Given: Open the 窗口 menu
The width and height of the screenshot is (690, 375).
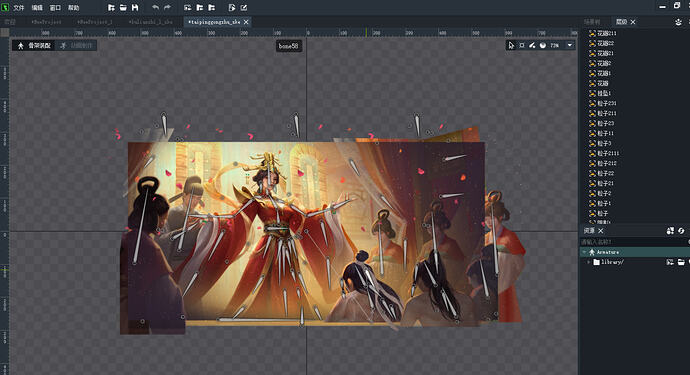Looking at the screenshot, I should 55,8.
